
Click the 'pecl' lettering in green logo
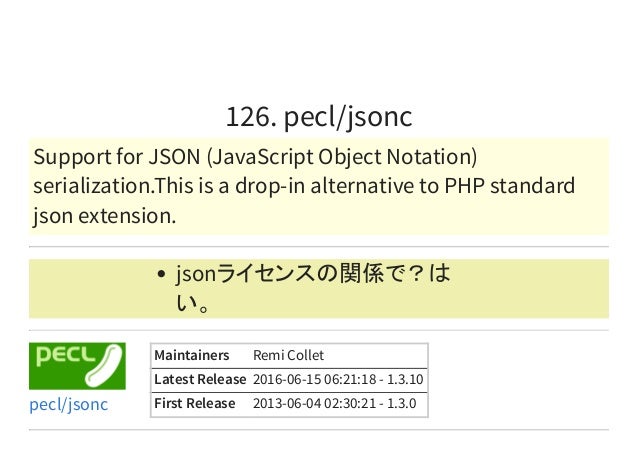pyautogui.click(x=65, y=356)
